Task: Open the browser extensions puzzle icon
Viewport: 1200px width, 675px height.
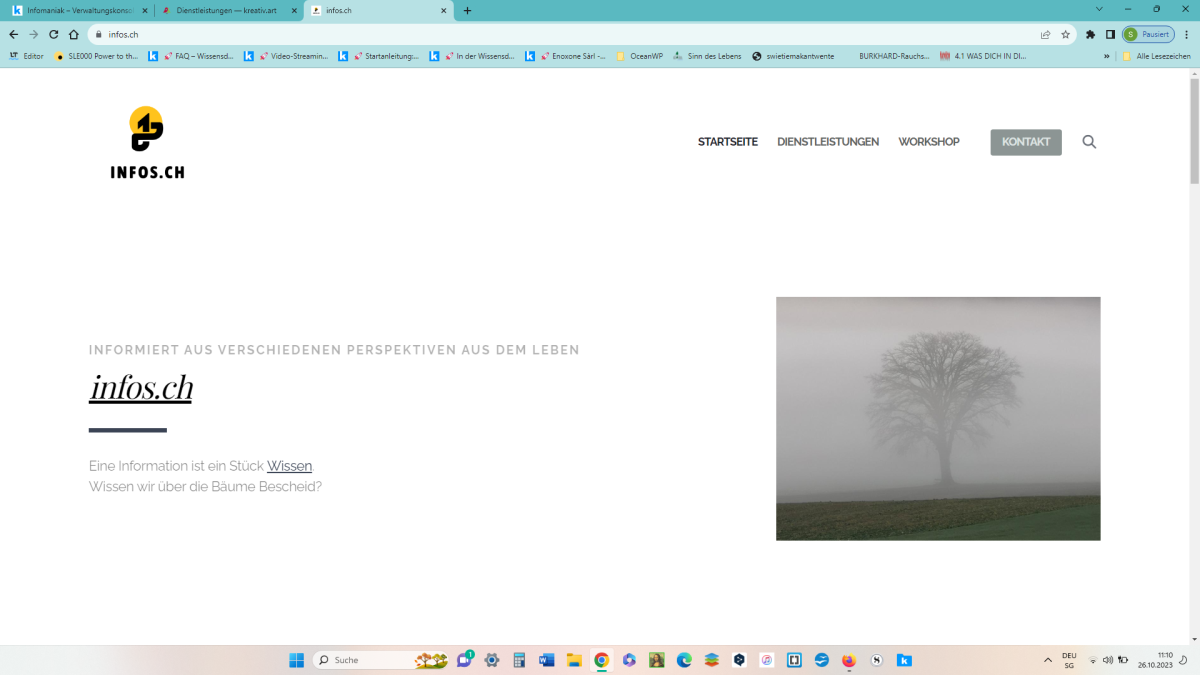Action: click(1091, 34)
